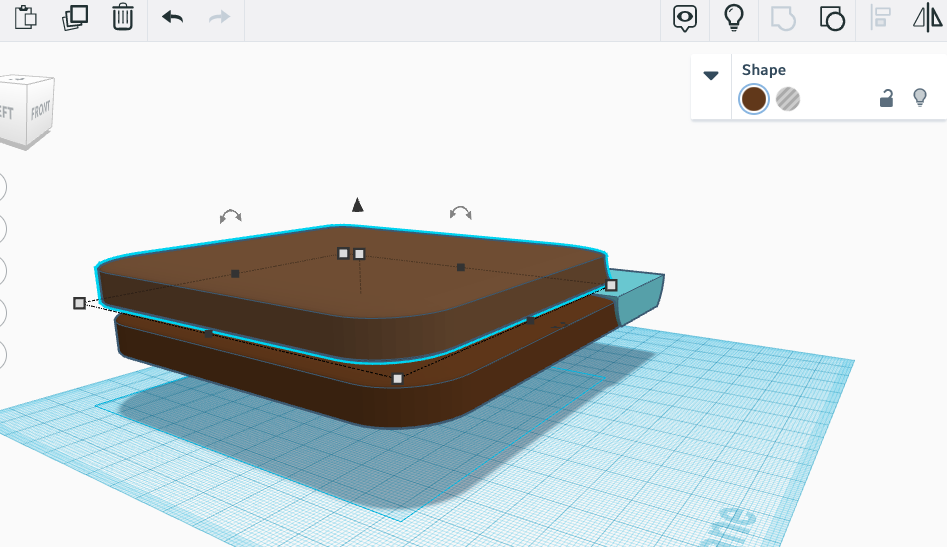This screenshot has height=547, width=947.
Task: Hide selected shape with panel lightbulb
Action: point(920,97)
